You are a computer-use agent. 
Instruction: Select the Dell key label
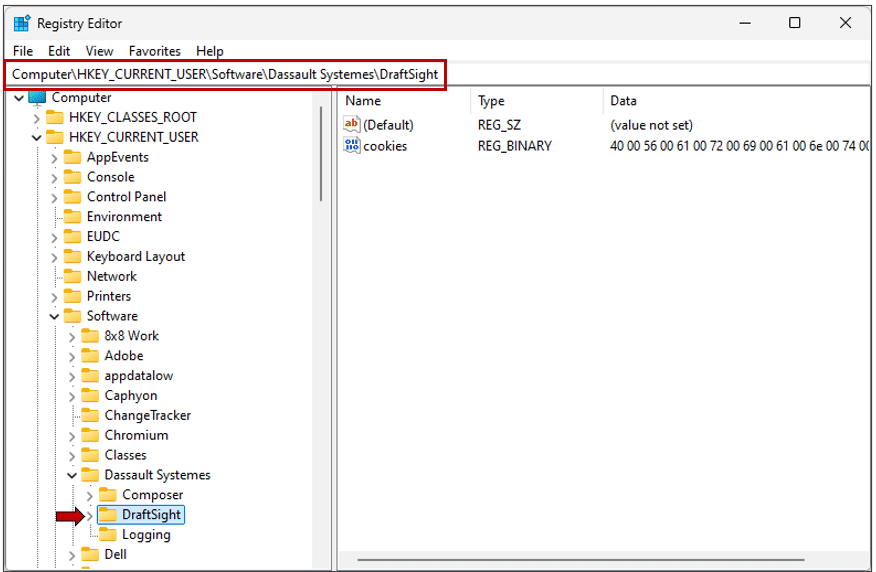pyautogui.click(x=115, y=554)
